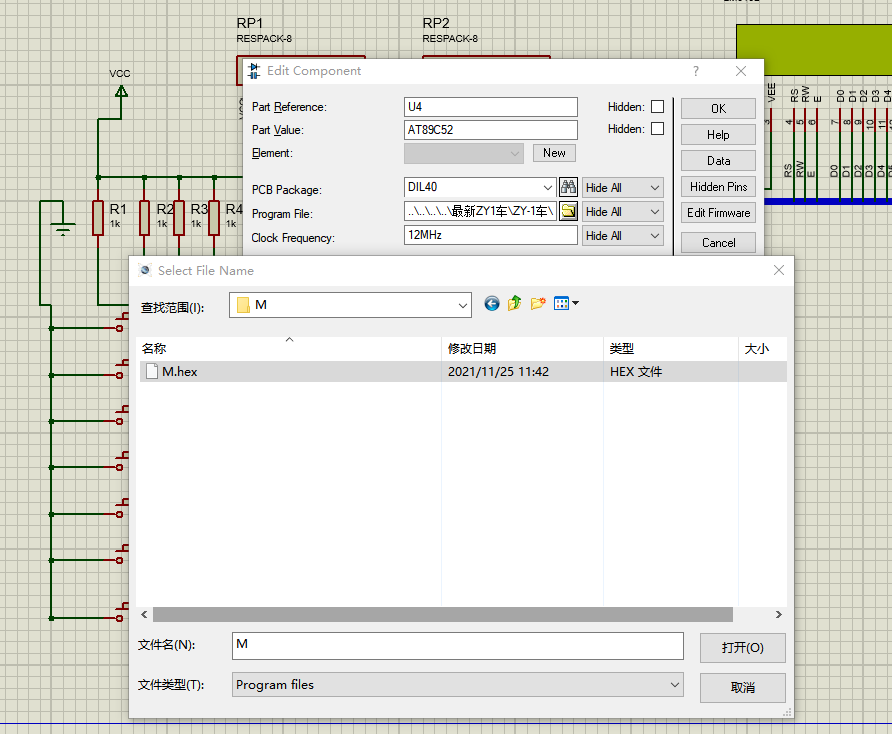Click the scroll right arrow in file list

(x=779, y=615)
